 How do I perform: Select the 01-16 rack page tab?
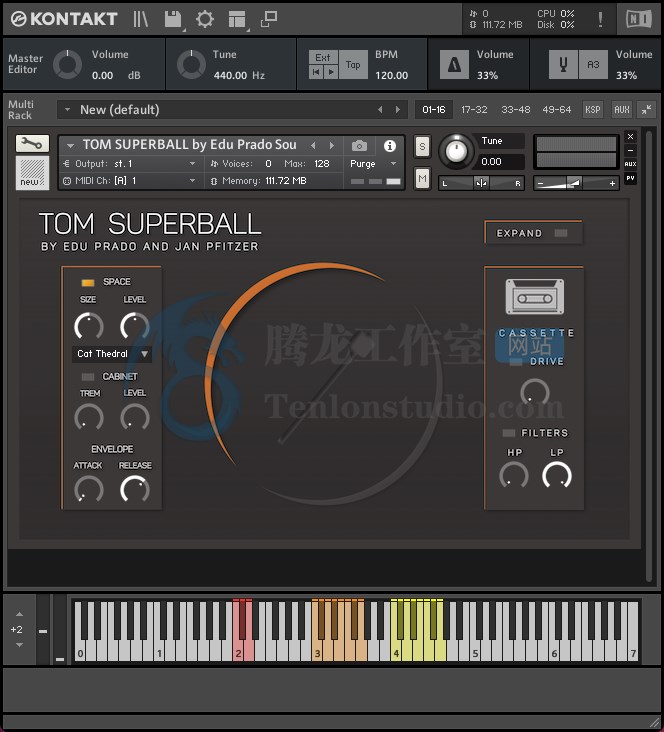434,110
